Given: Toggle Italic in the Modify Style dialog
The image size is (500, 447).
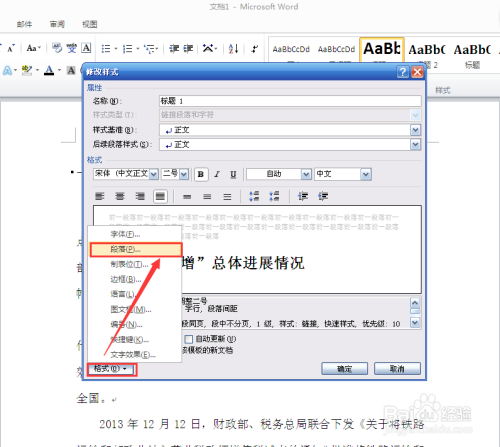Looking at the screenshot, I should [x=217, y=174].
